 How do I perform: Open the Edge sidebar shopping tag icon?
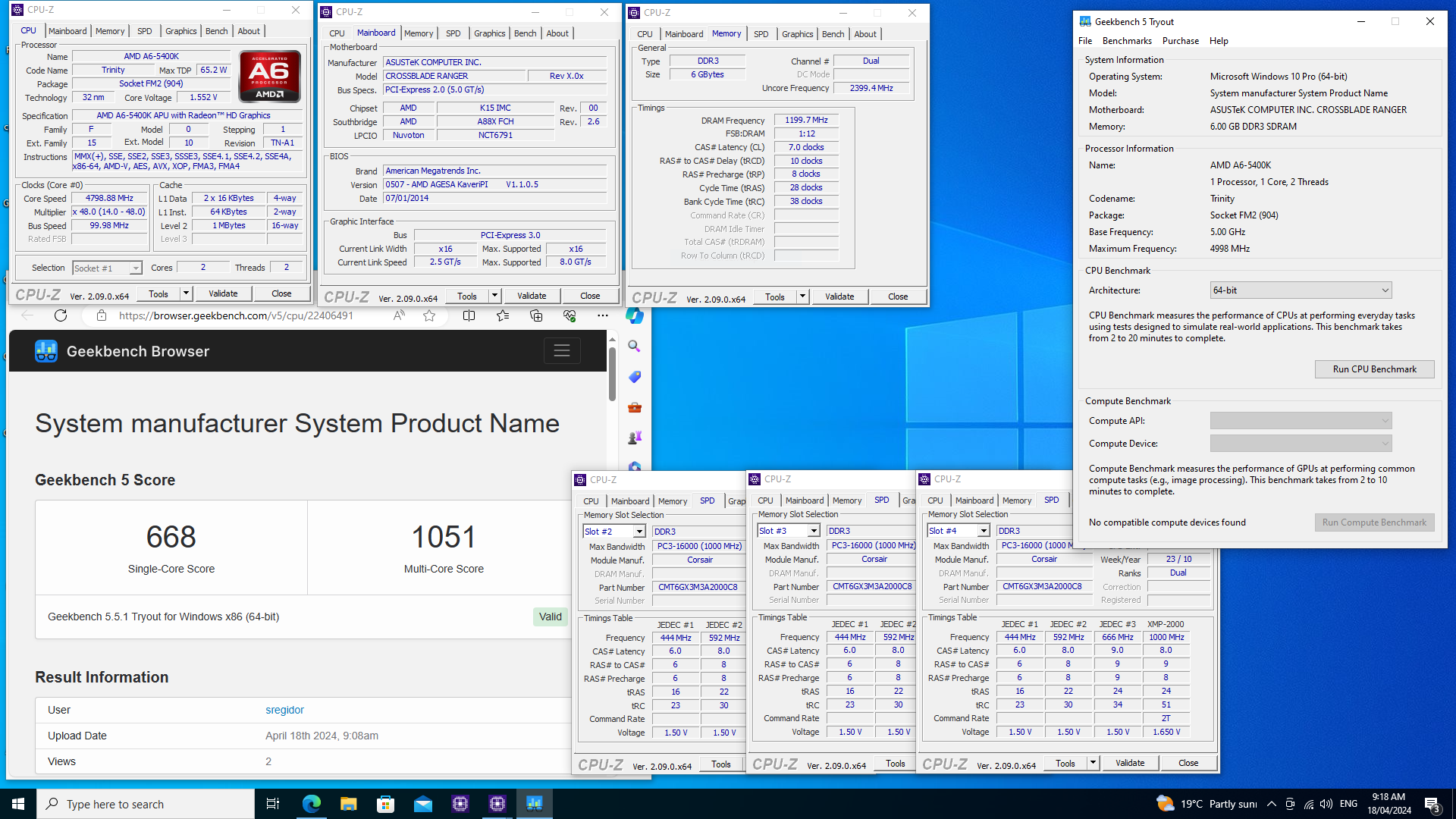635,377
